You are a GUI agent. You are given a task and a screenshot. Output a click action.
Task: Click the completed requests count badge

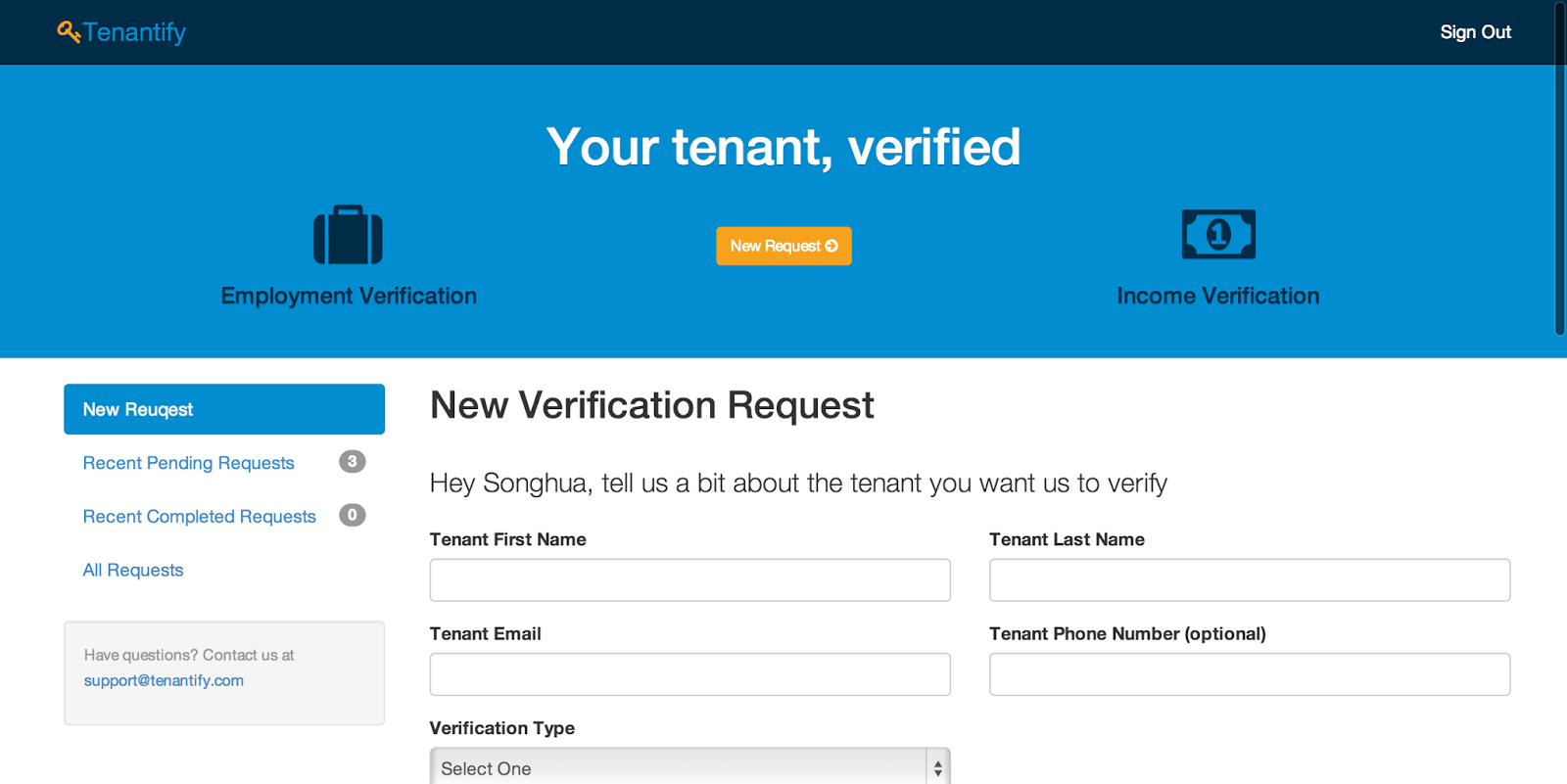353,515
